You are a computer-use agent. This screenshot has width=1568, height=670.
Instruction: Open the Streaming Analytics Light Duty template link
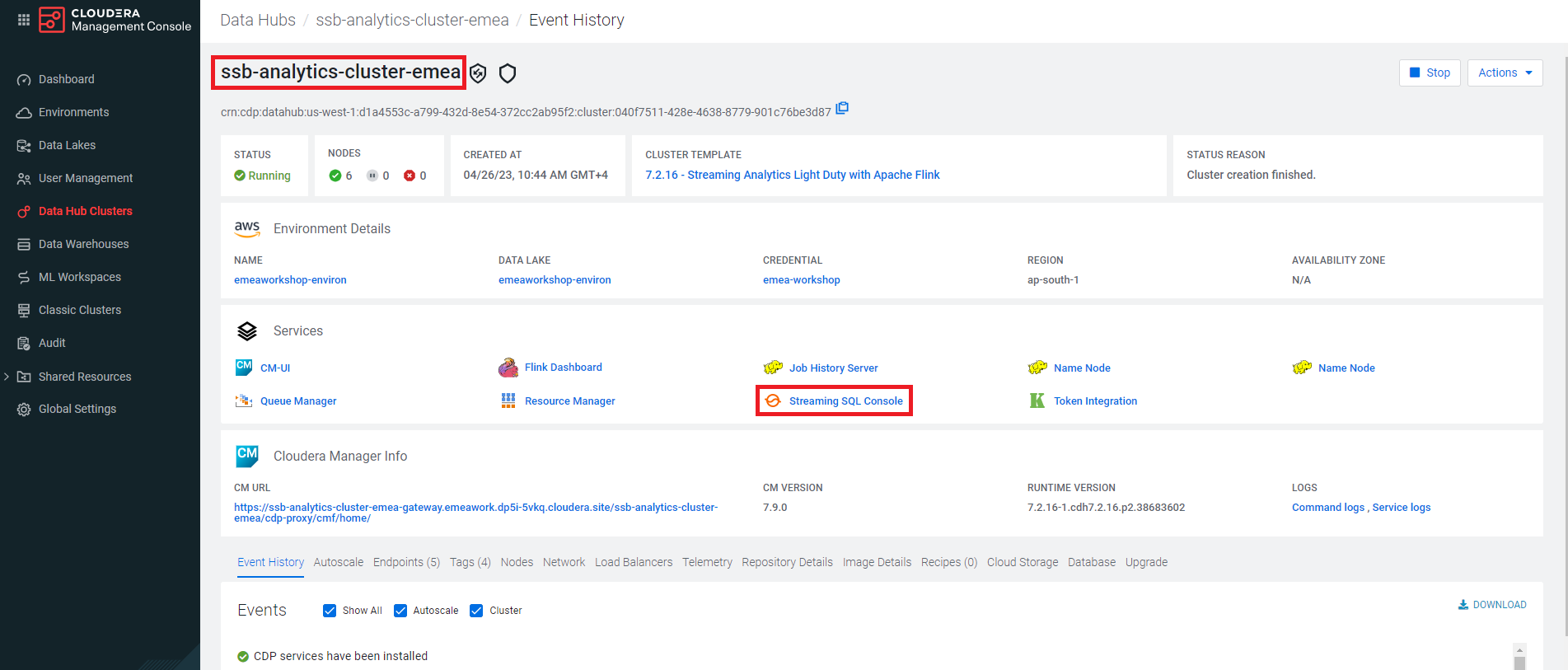(793, 175)
